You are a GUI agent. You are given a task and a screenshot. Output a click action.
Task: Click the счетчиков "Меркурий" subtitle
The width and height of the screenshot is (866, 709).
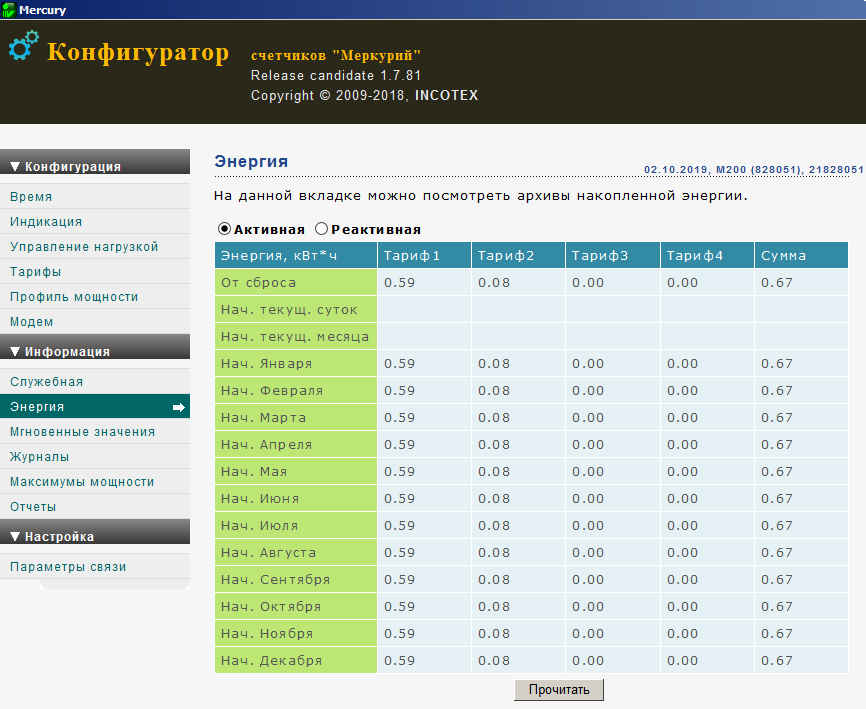coord(336,55)
